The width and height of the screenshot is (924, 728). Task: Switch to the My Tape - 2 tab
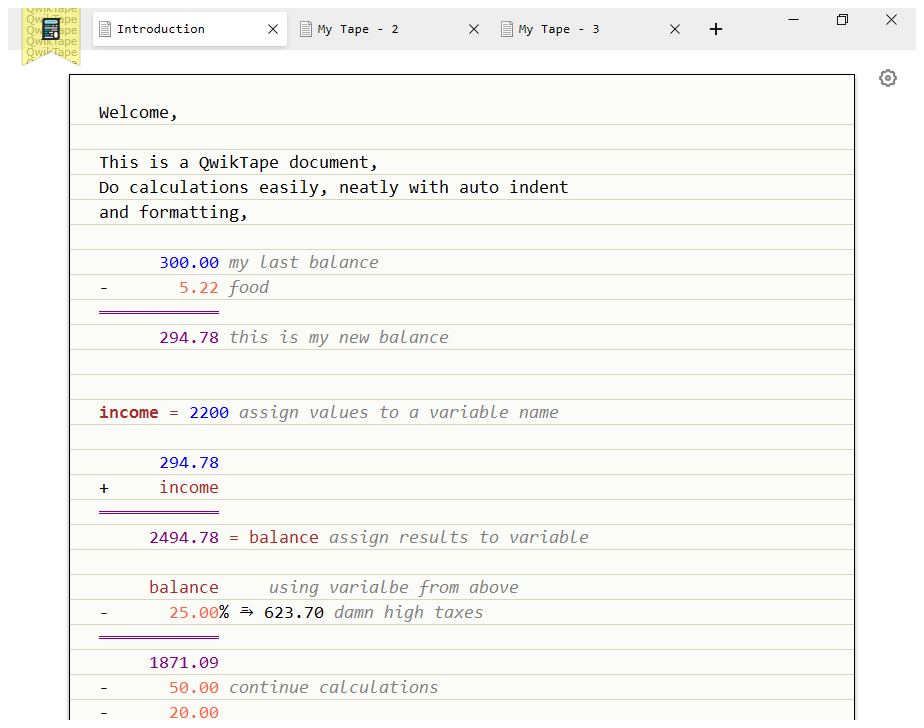(x=358, y=30)
